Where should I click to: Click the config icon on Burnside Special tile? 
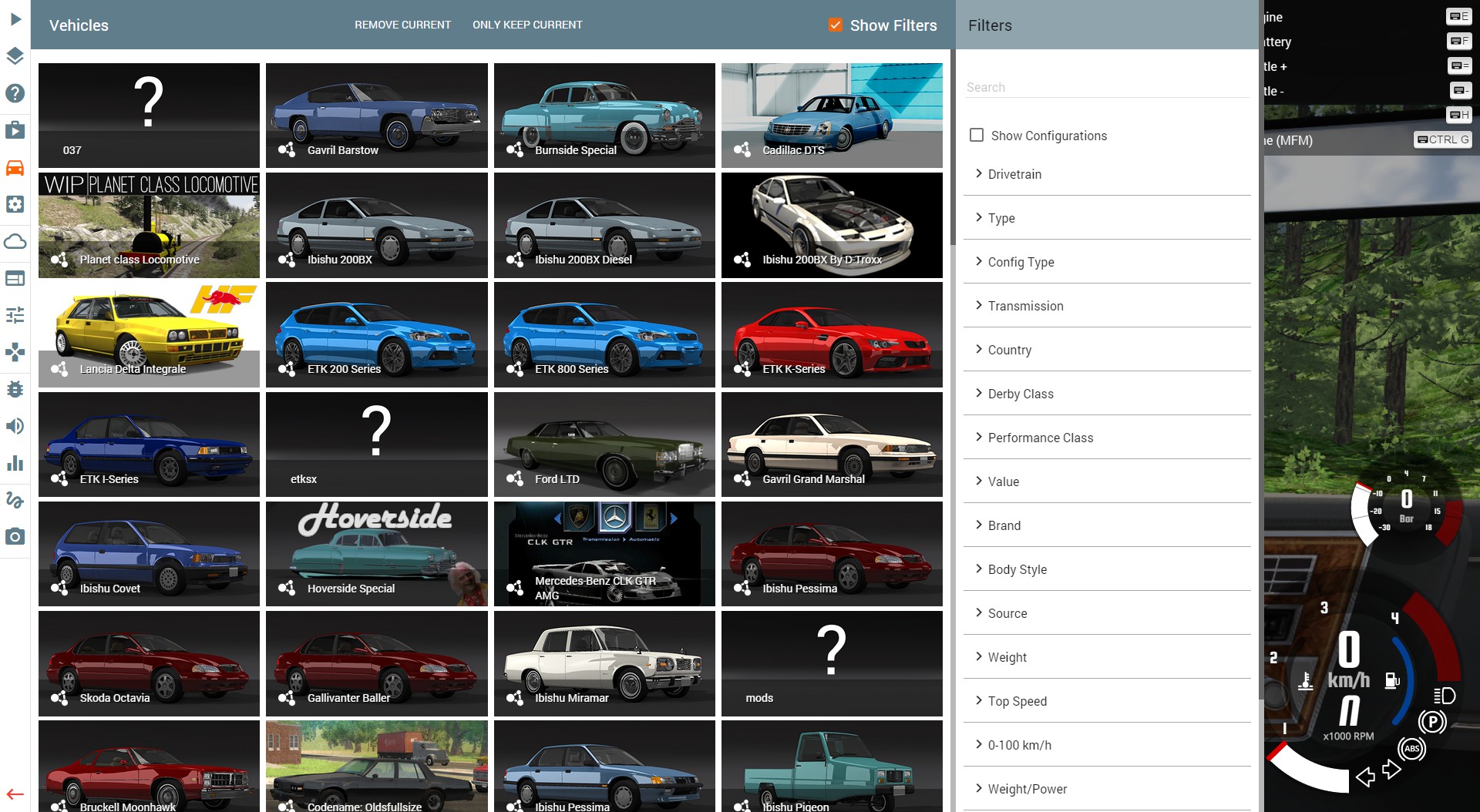click(514, 149)
